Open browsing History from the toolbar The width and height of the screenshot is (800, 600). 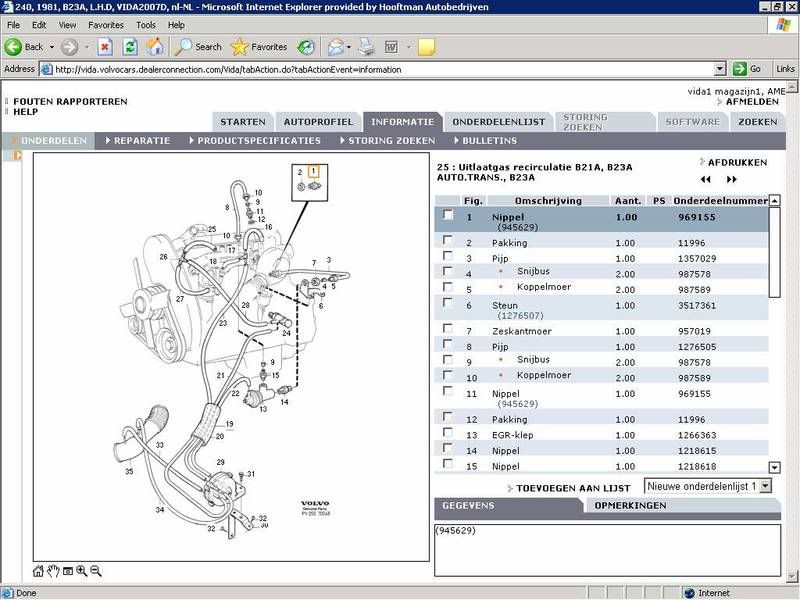pos(306,47)
